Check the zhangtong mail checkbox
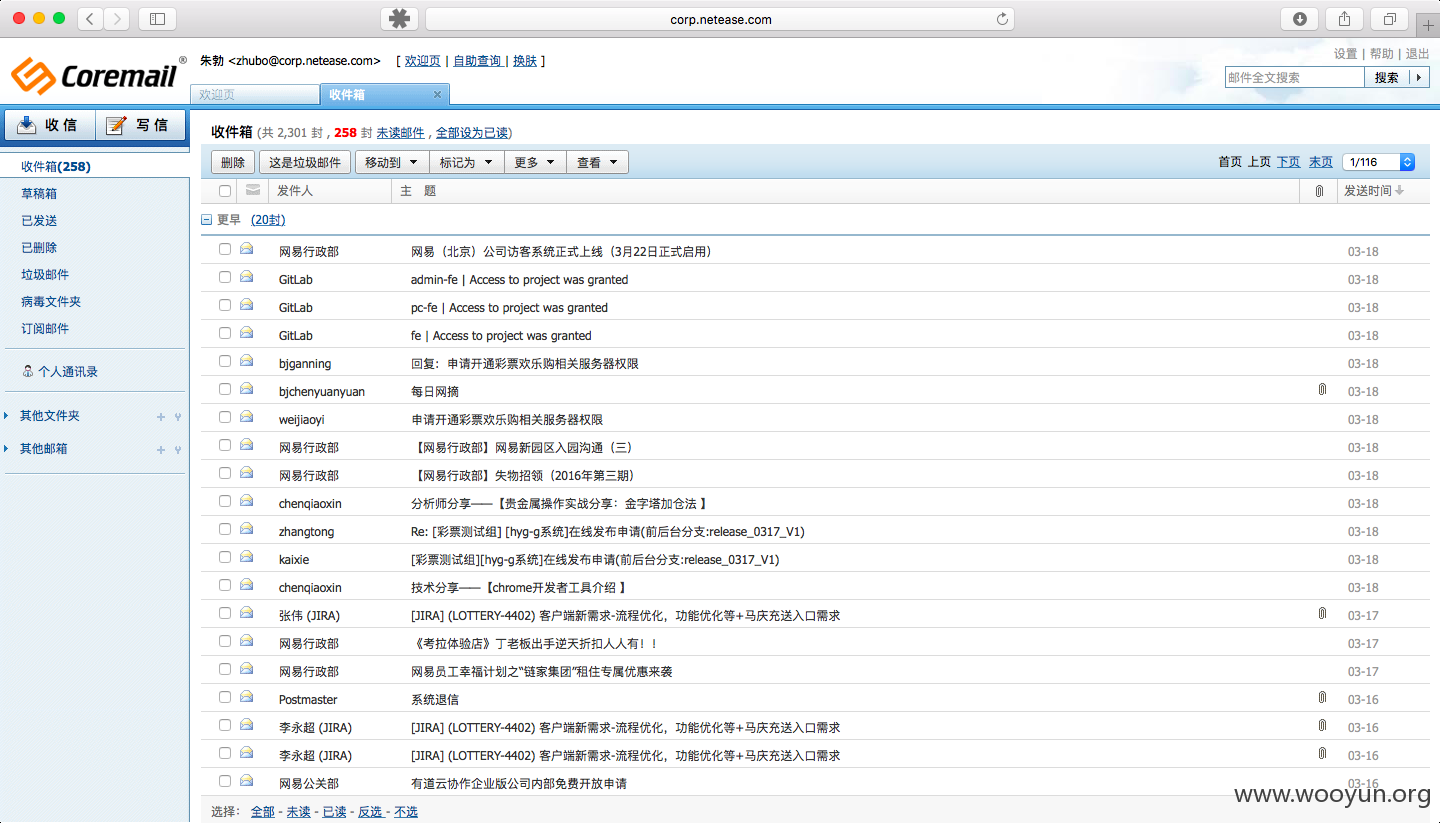Screen dimensions: 1440x823 [225, 529]
